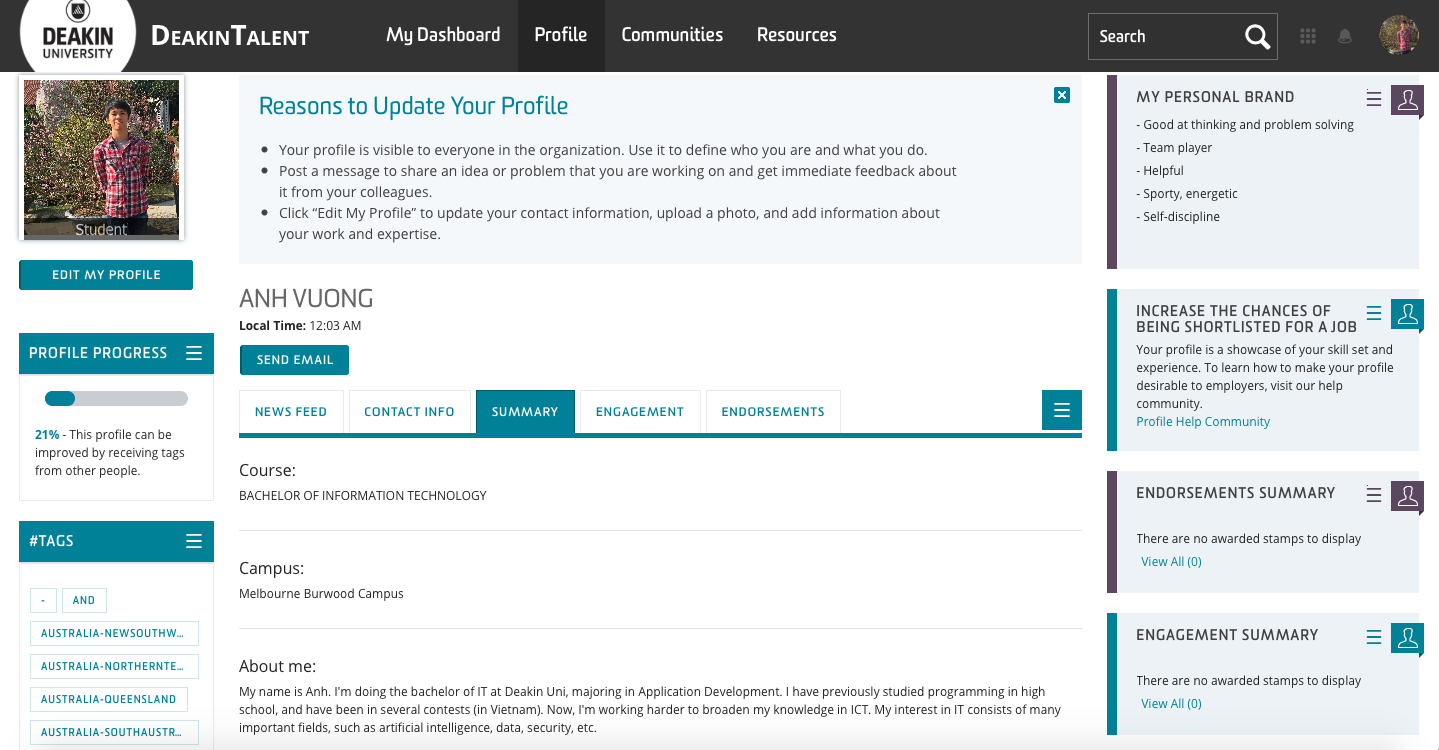
Task: Open user avatar menu in header
Action: (x=1399, y=36)
